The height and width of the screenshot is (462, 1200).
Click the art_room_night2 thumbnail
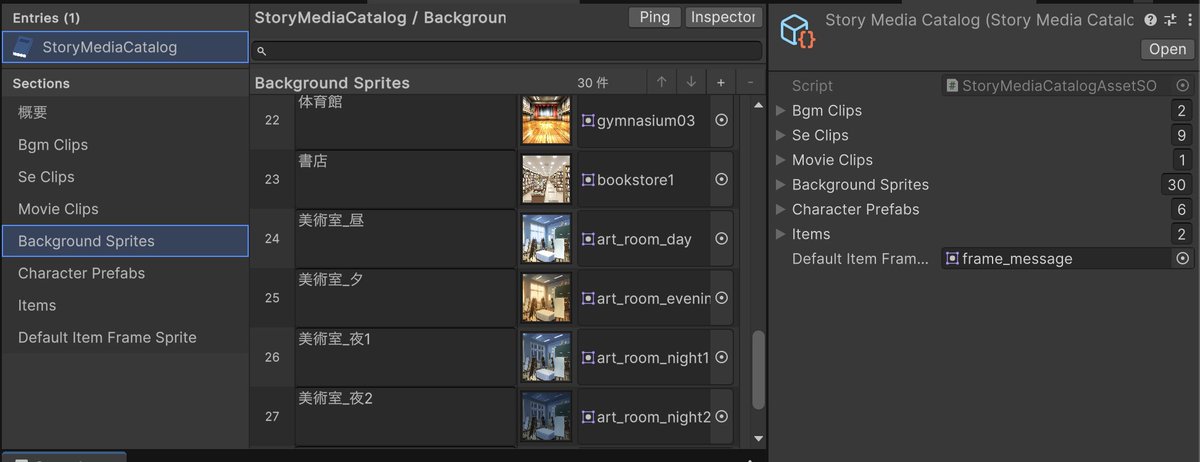(x=546, y=415)
